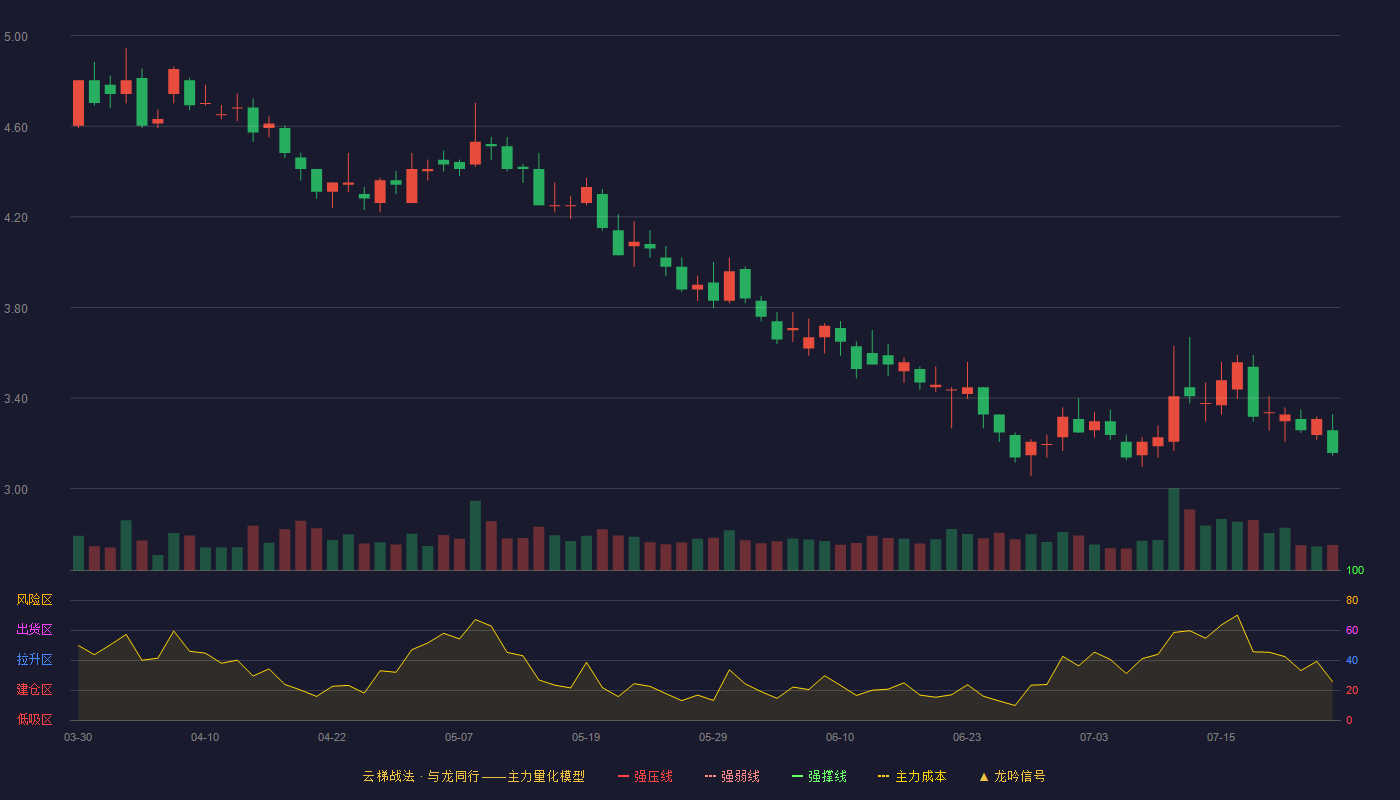Click the 06-10 date label

(840, 737)
